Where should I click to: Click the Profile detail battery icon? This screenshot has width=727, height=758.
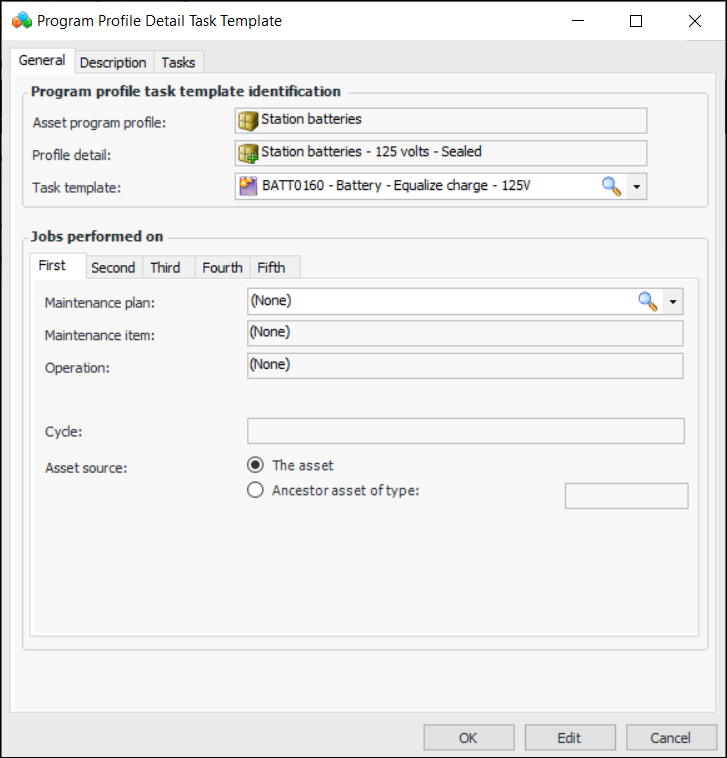(248, 153)
